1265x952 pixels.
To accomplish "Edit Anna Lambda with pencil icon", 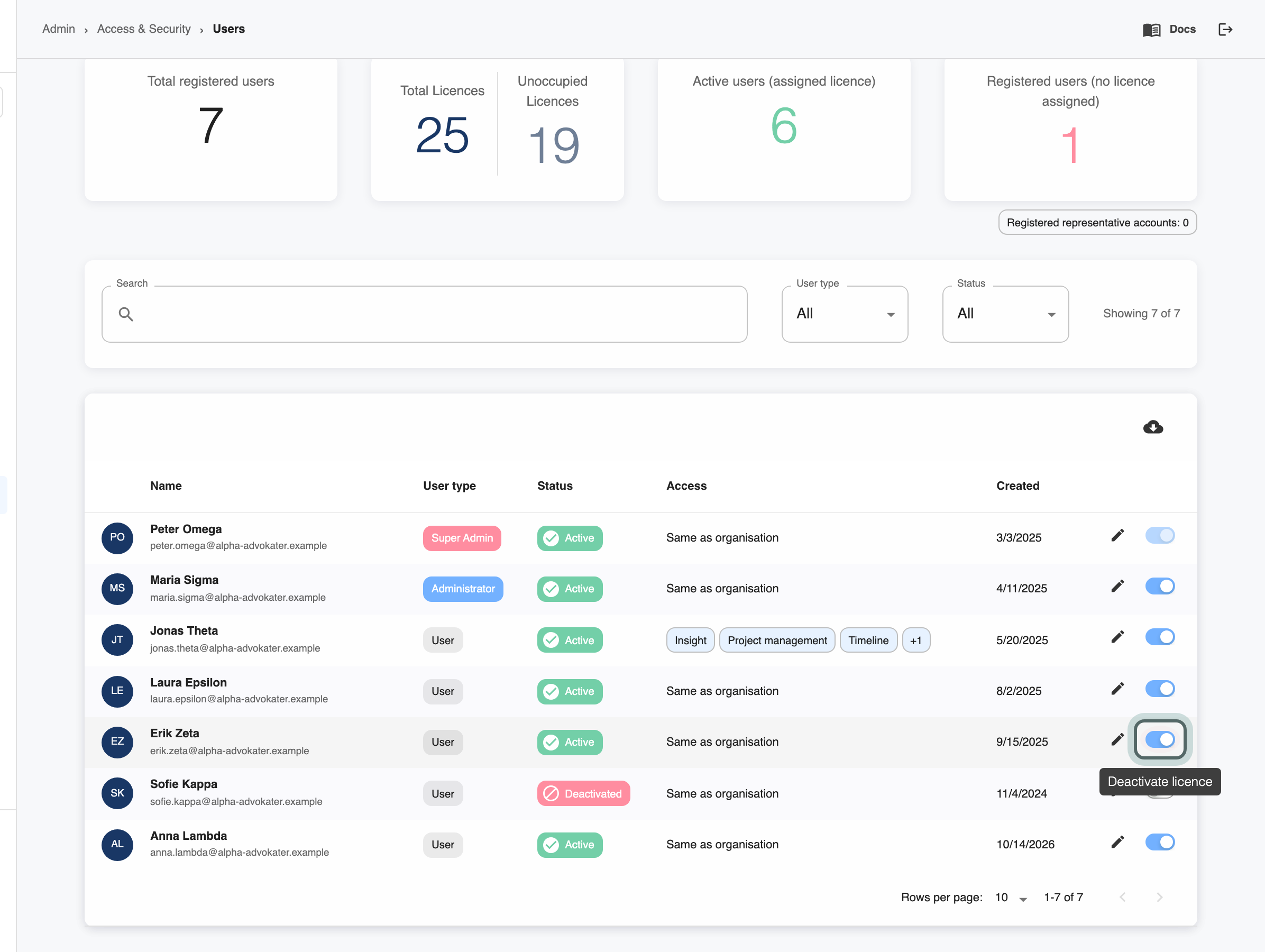I will (x=1117, y=841).
